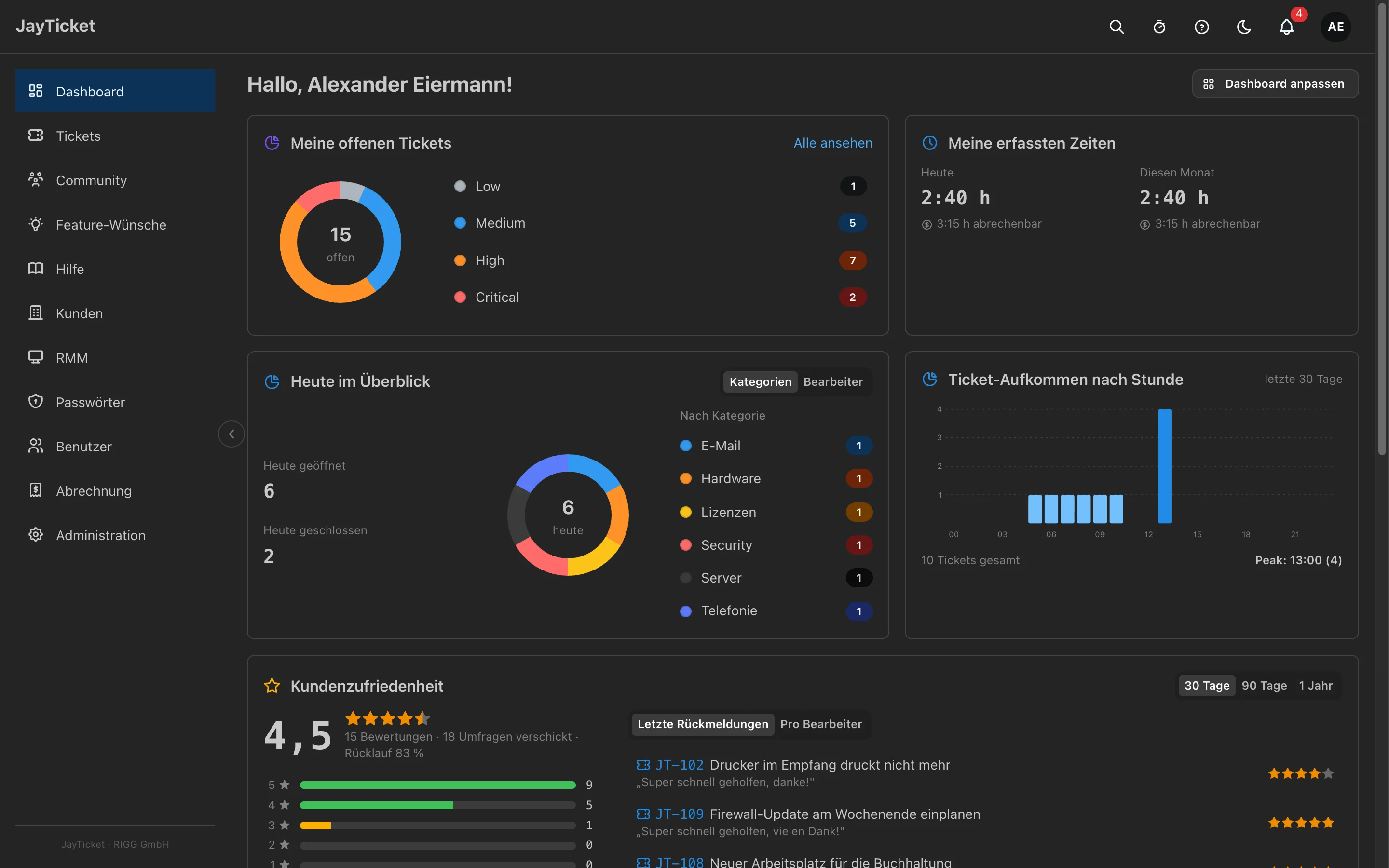Open ticket link JT-102

(679, 765)
